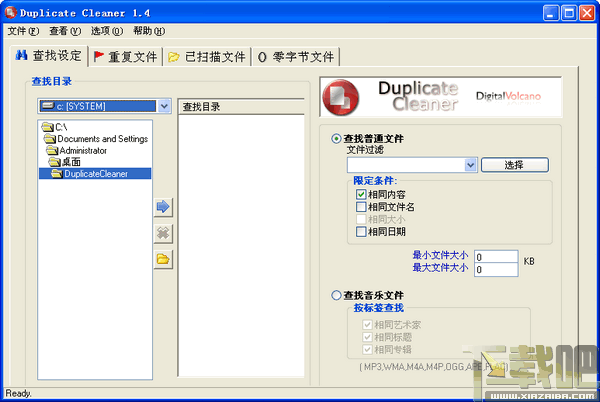Click the 限定条件 group label
Viewport: 600px width, 402px height.
point(375,181)
